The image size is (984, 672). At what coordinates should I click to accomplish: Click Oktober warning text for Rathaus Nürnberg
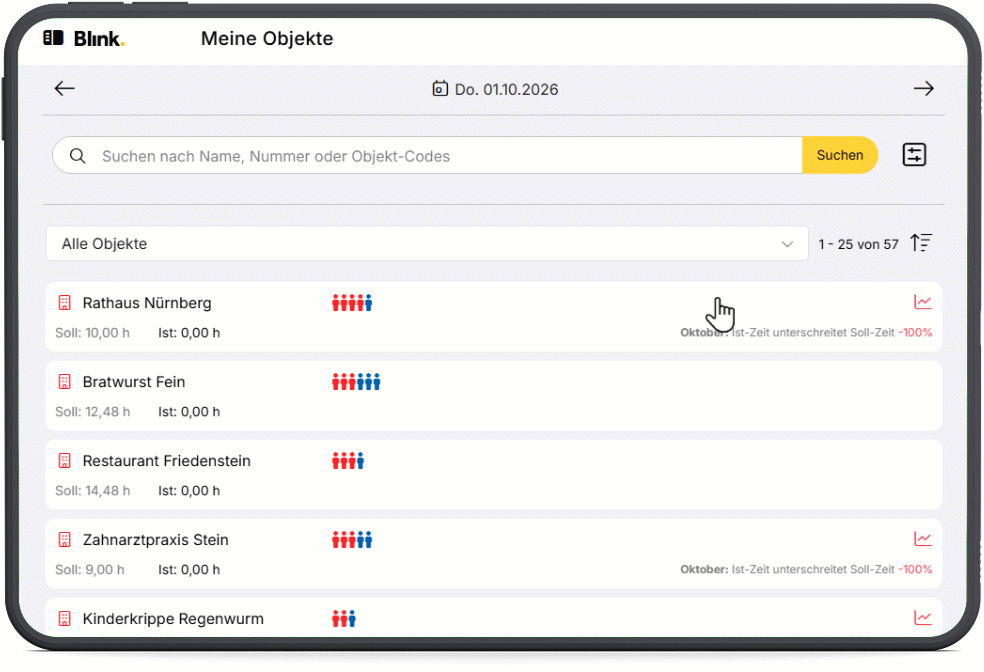point(806,332)
